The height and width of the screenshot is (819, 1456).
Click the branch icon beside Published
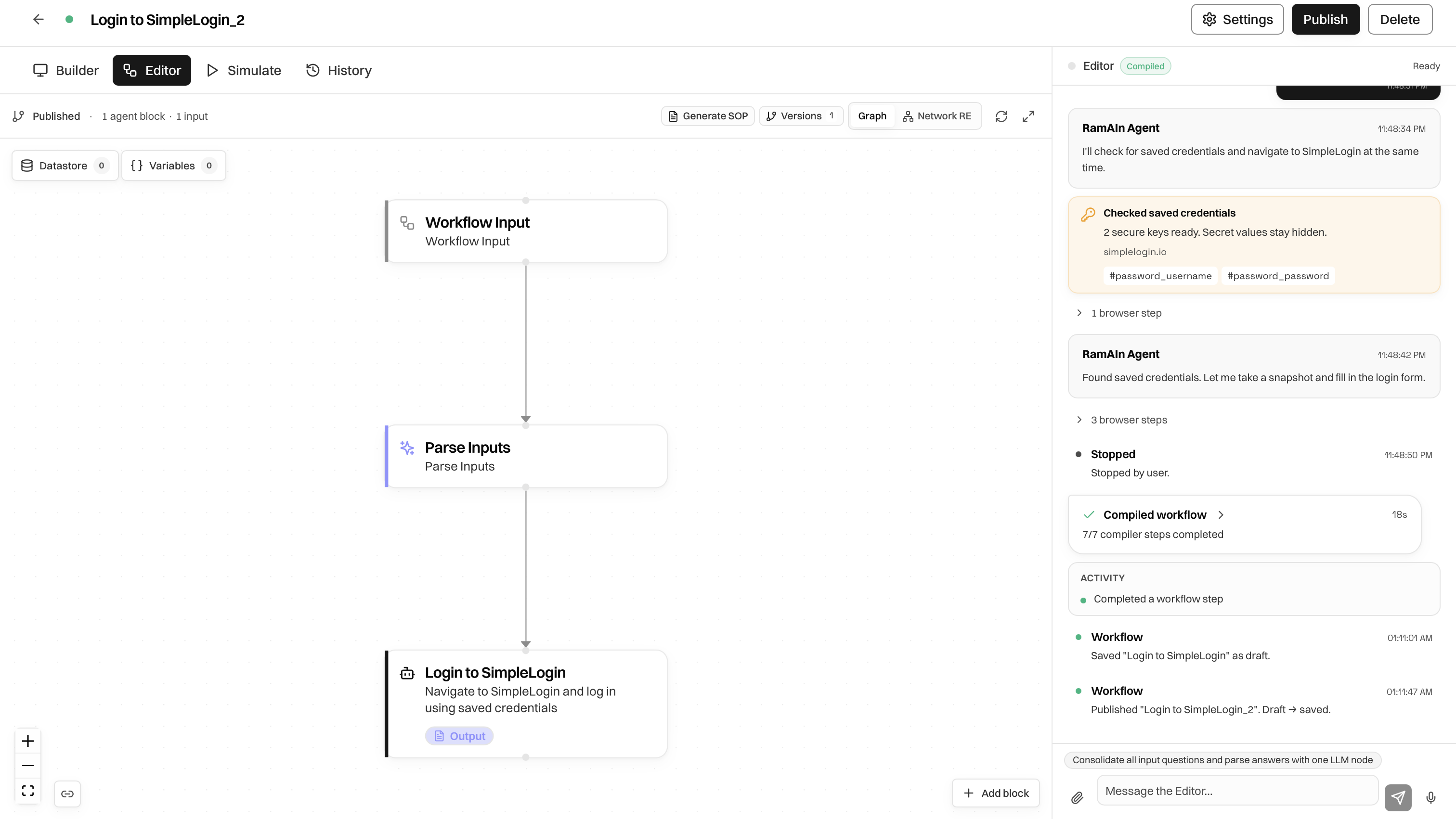[18, 116]
